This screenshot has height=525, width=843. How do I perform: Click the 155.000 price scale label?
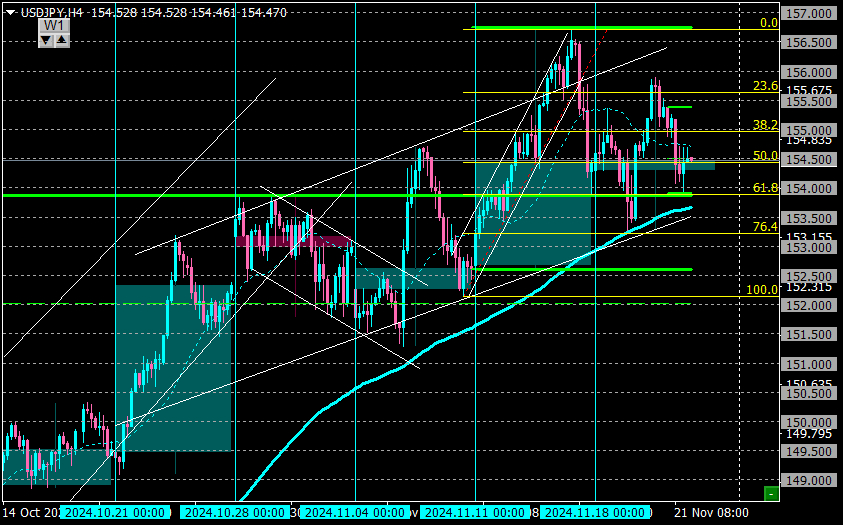[809, 130]
